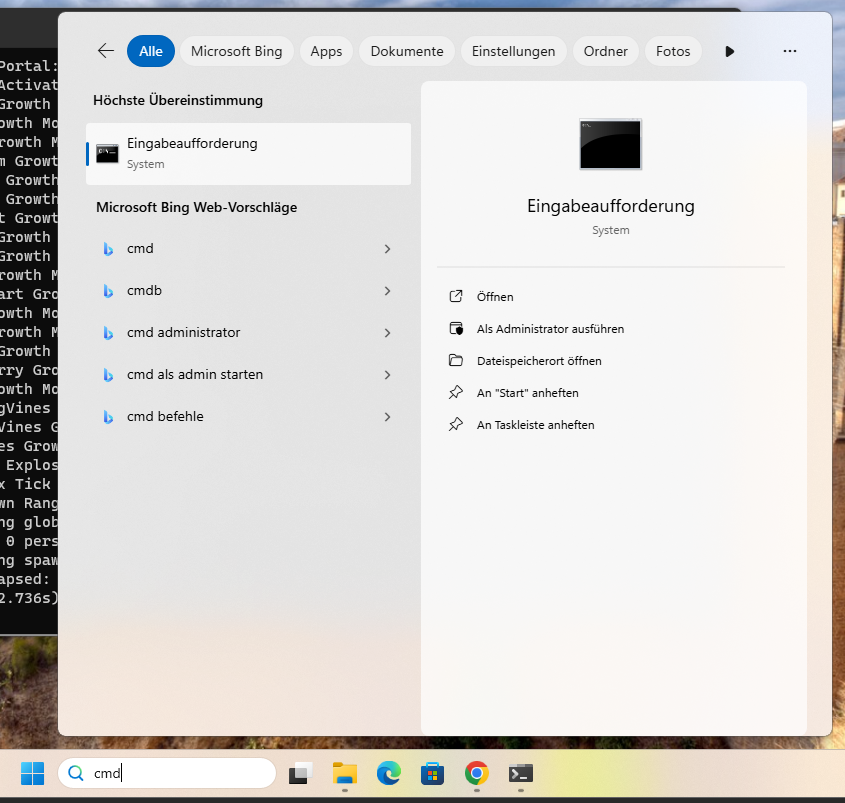845x803 pixels.
Task: Switch to the Apps filter tab
Action: (x=326, y=51)
